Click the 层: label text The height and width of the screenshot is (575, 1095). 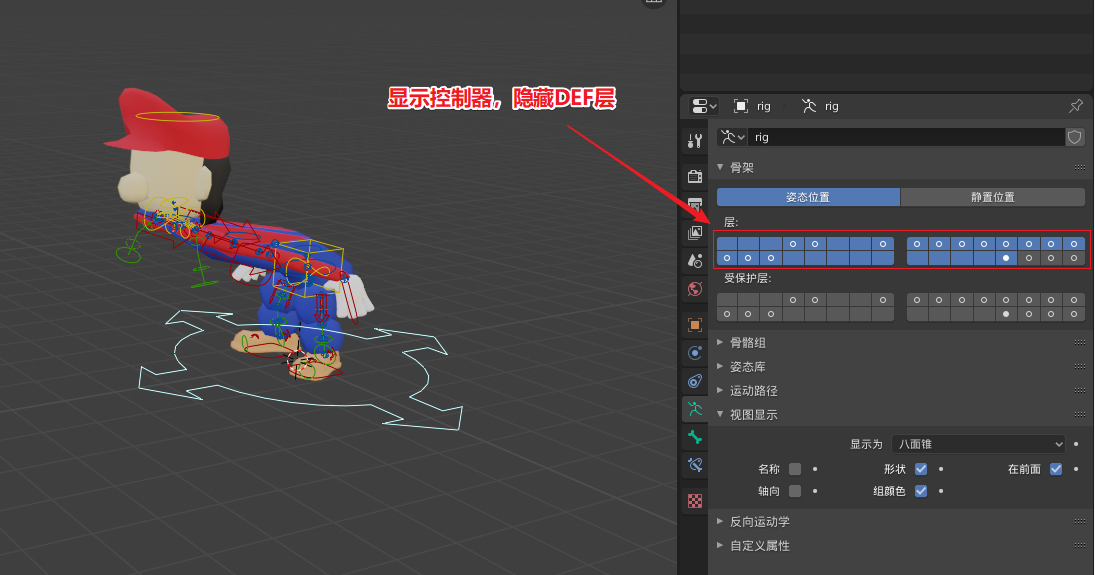tap(730, 222)
